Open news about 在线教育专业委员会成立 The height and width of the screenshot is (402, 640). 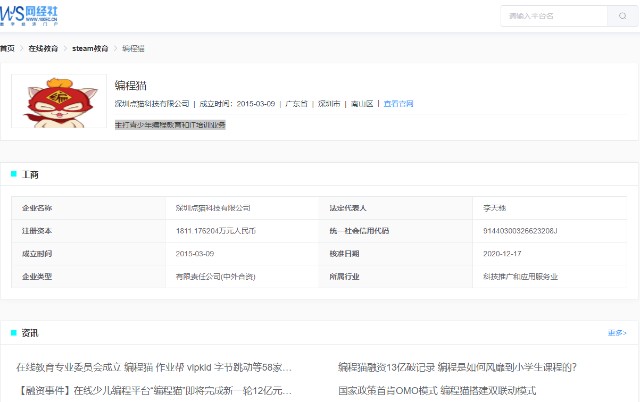tap(154, 367)
